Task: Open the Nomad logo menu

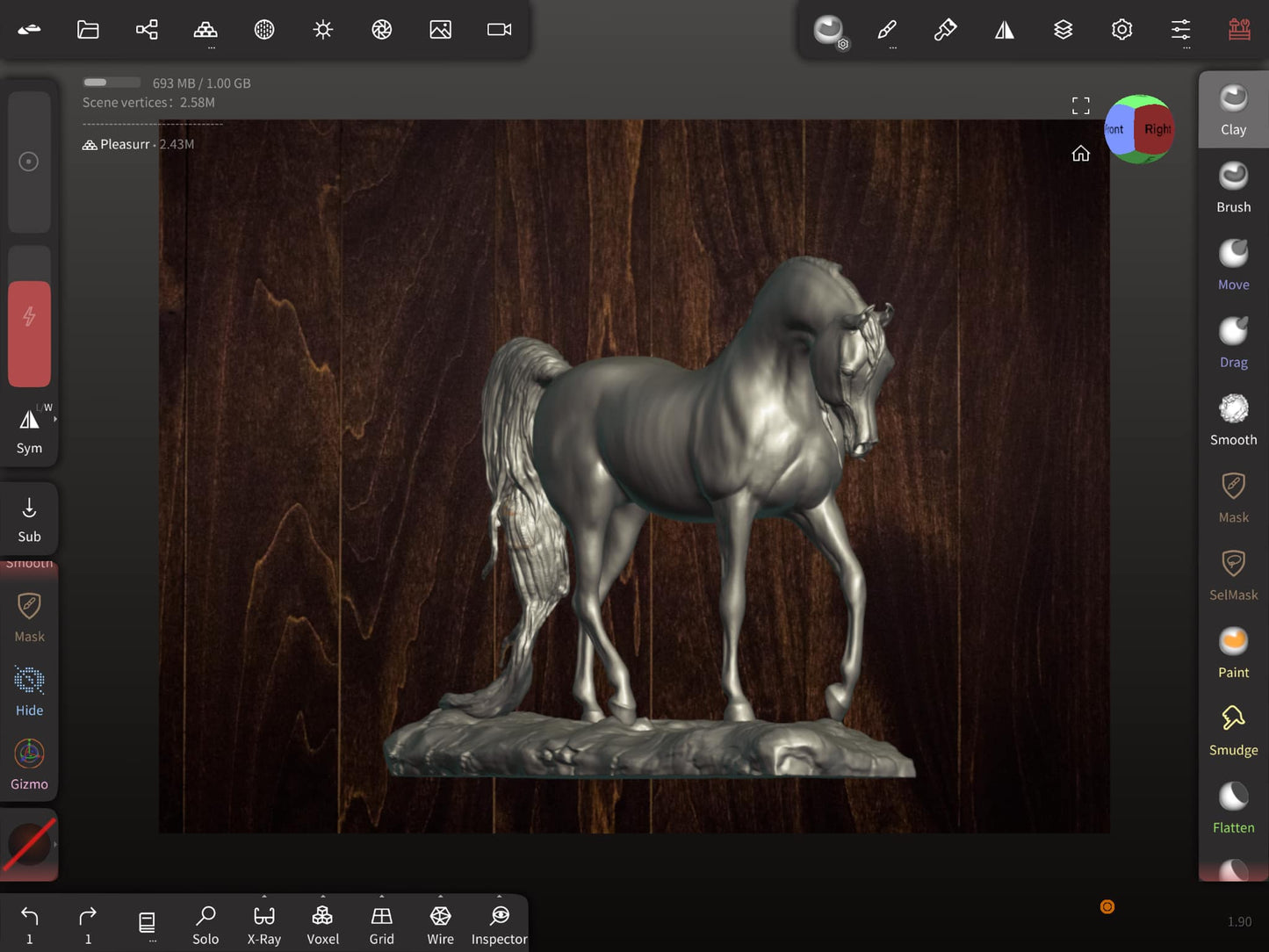Action: click(x=29, y=30)
